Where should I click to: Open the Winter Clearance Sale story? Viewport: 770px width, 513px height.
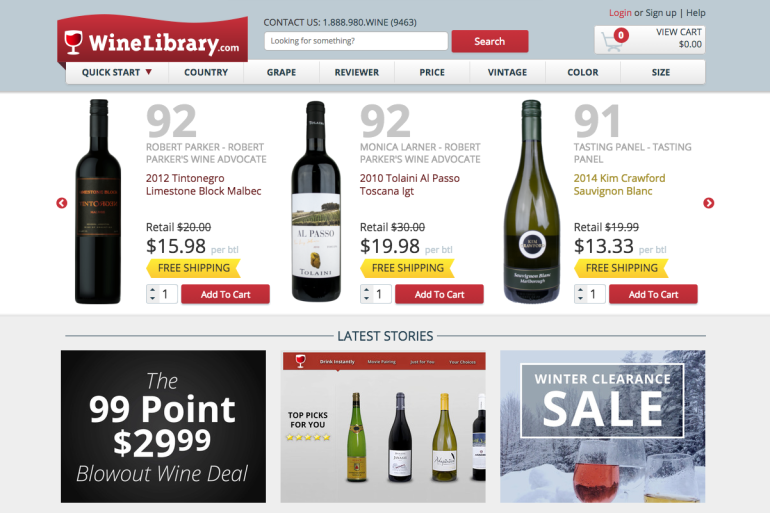tap(603, 426)
